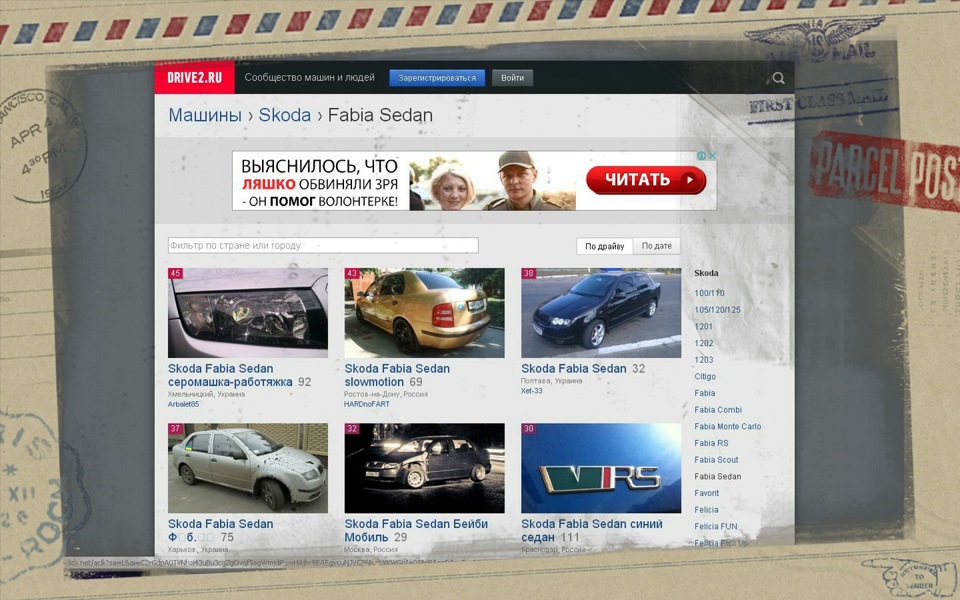This screenshot has width=960, height=600.
Task: Open Skoda Fabia Sedan серомашка-работяжка link
Action: point(230,375)
